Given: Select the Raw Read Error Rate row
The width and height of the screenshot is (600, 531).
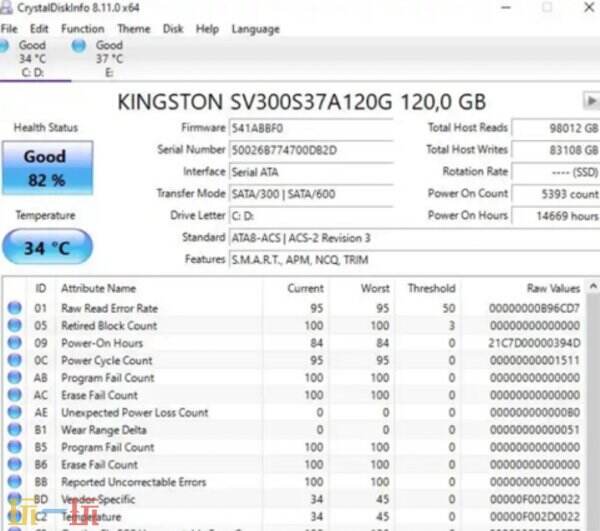Looking at the screenshot, I should point(295,308).
